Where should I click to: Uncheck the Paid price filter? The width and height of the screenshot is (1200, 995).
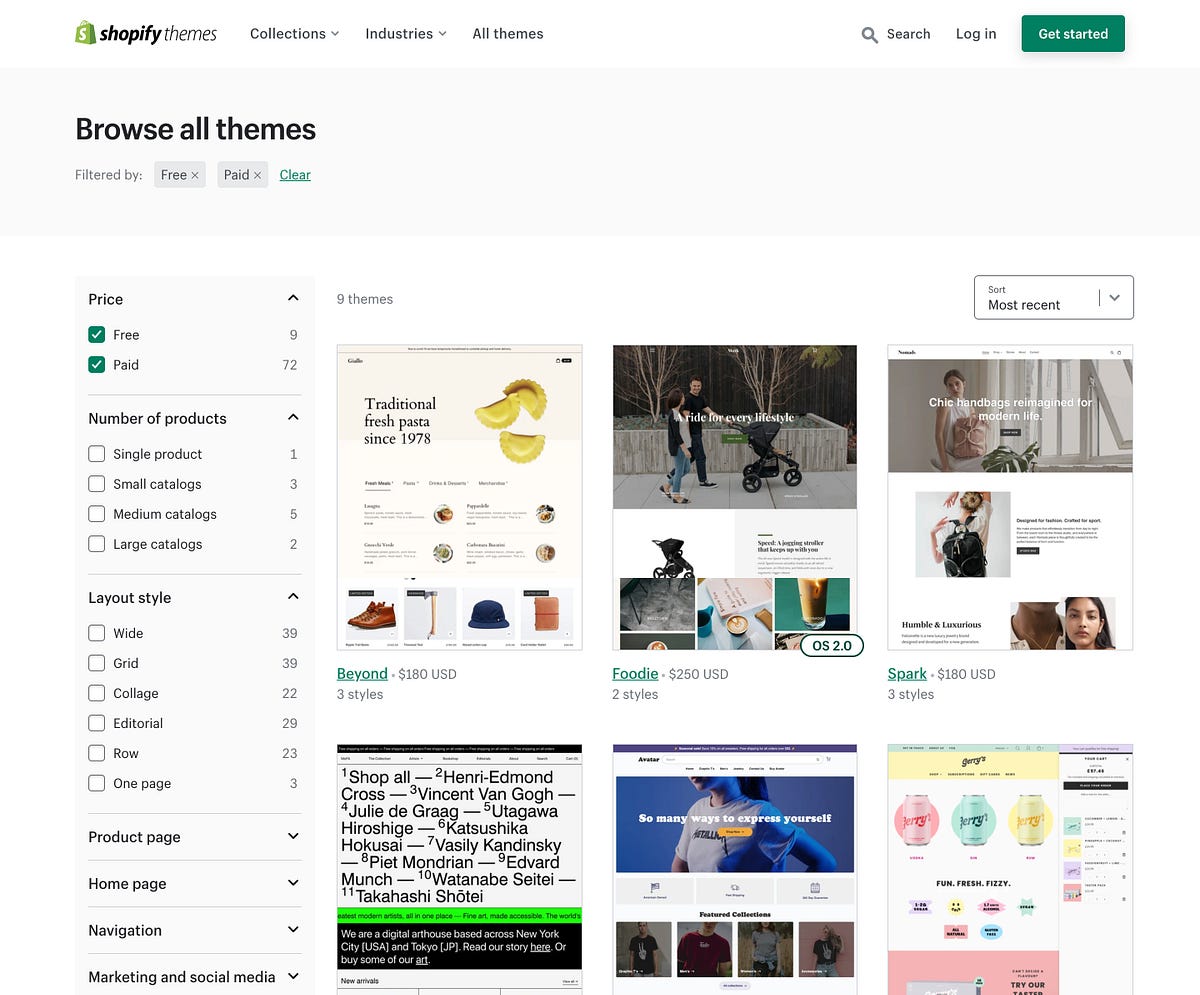pyautogui.click(x=96, y=364)
